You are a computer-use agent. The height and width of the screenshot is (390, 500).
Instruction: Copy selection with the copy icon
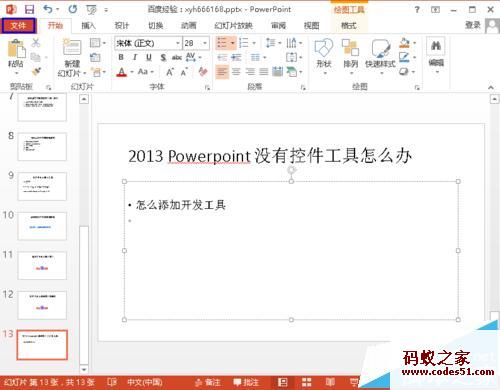[x=35, y=57]
